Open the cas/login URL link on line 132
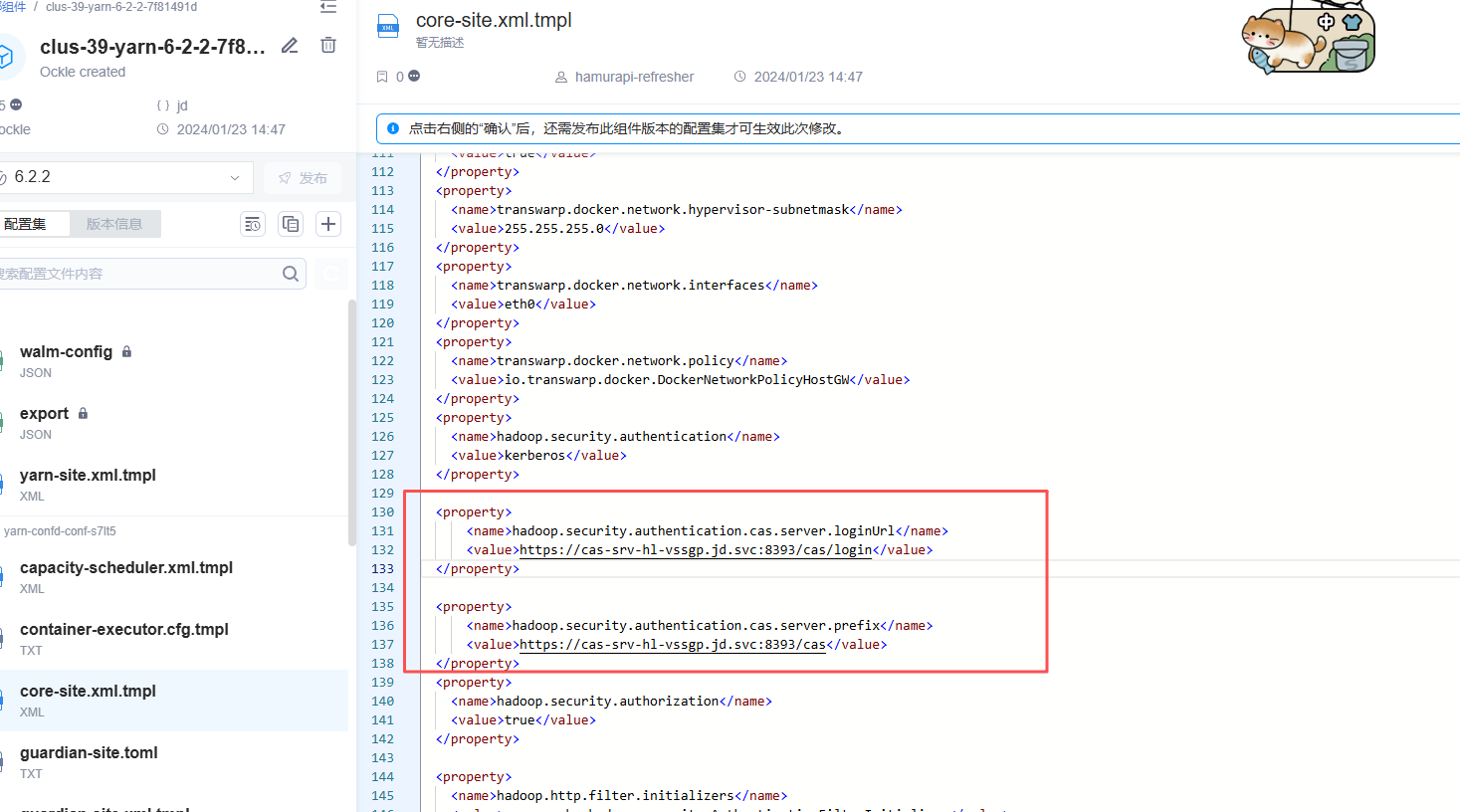This screenshot has width=1460, height=812. [x=696, y=549]
